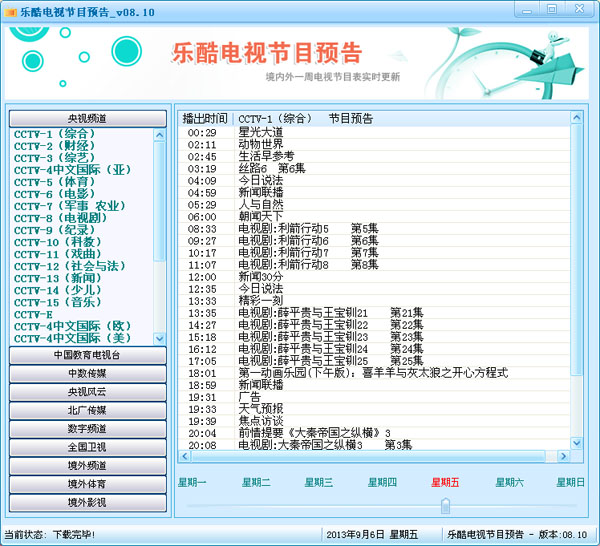Select channel CCTV-3（综艺）

coord(54,158)
